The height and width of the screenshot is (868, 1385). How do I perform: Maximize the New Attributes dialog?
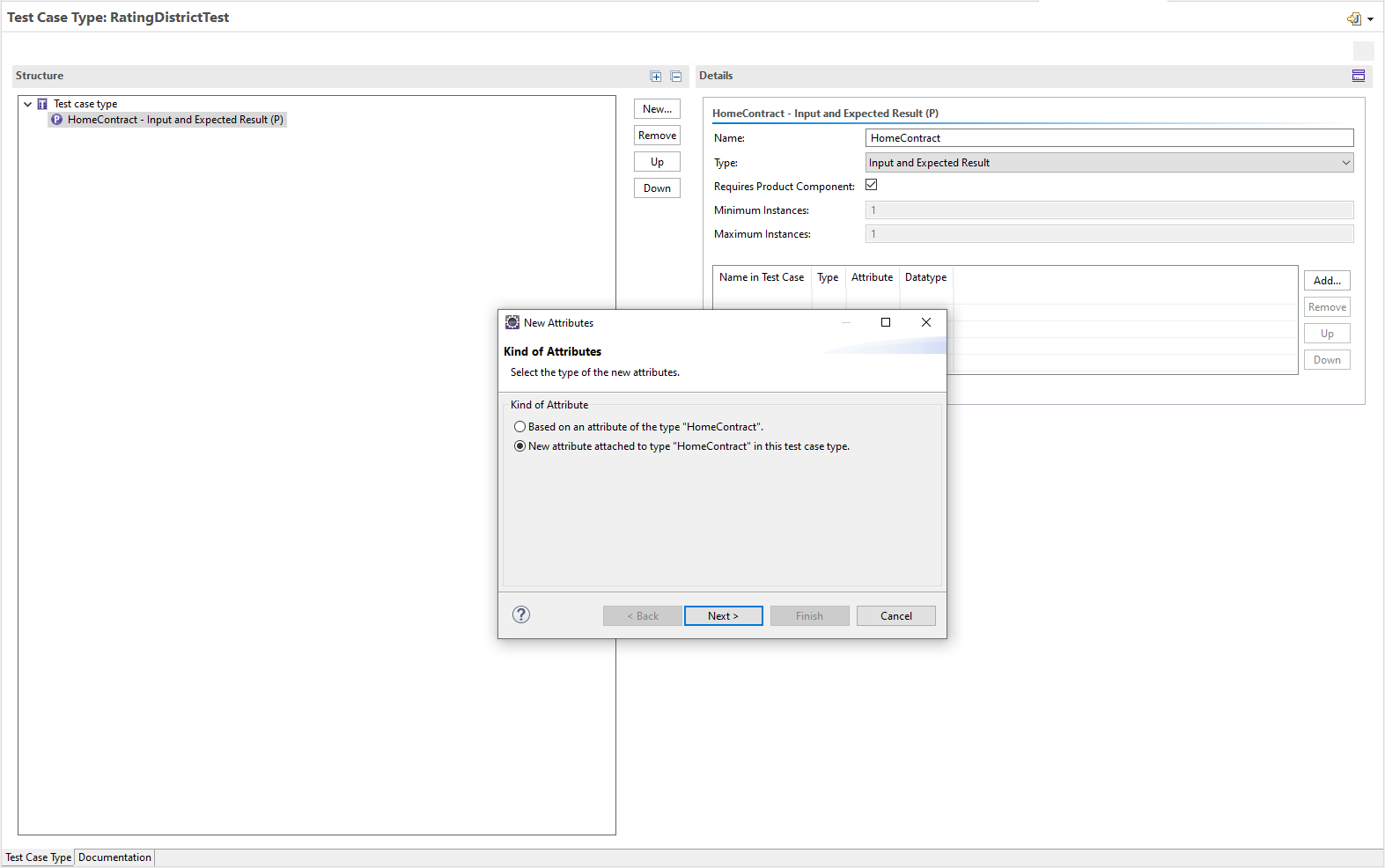tap(886, 322)
